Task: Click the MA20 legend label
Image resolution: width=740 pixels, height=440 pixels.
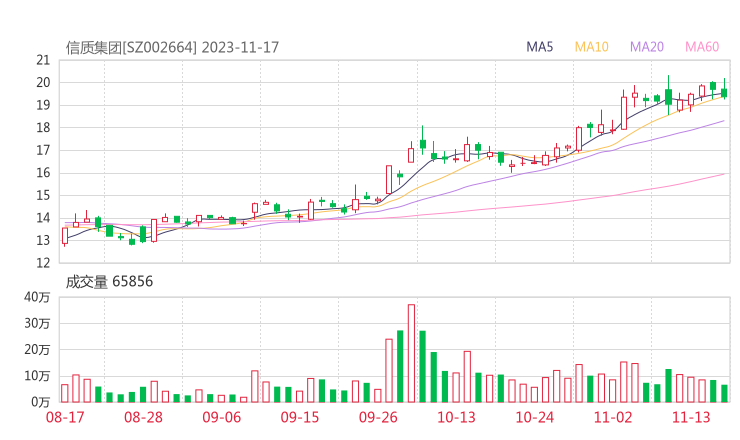Action: pos(647,47)
